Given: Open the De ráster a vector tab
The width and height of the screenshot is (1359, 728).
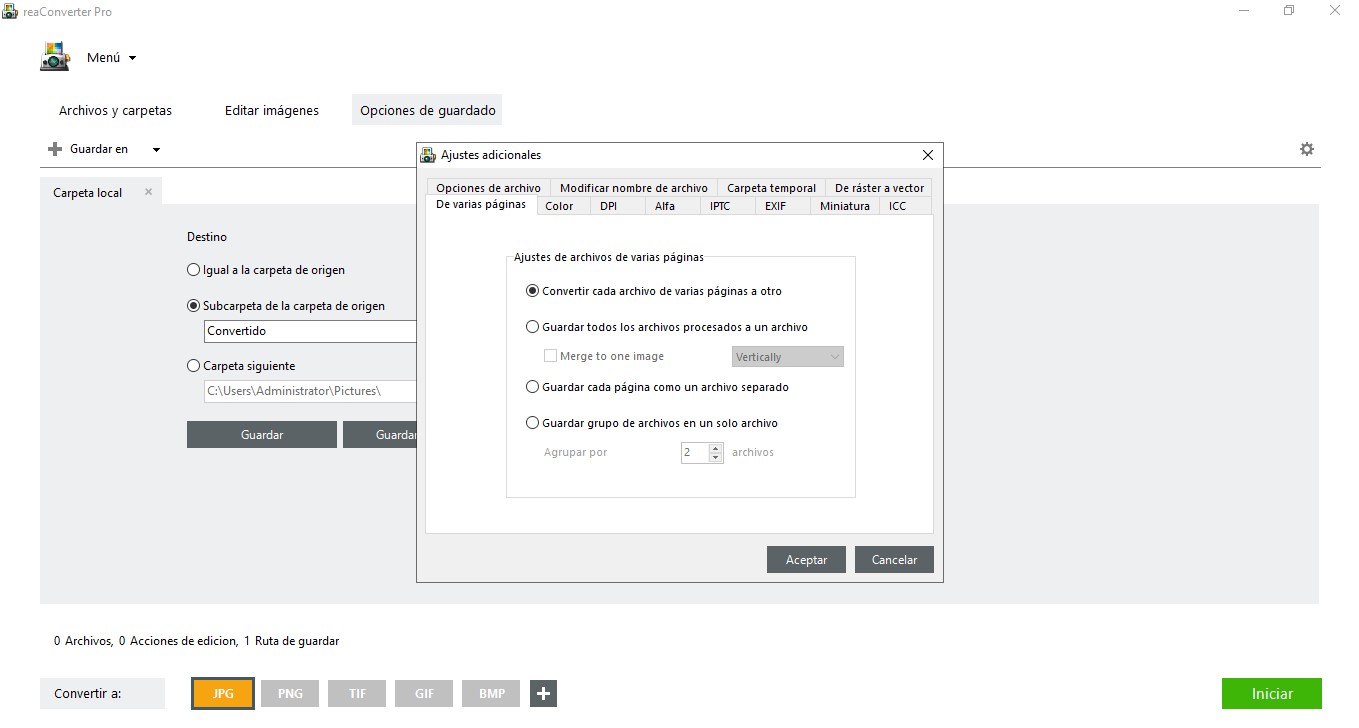Looking at the screenshot, I should pos(879,188).
